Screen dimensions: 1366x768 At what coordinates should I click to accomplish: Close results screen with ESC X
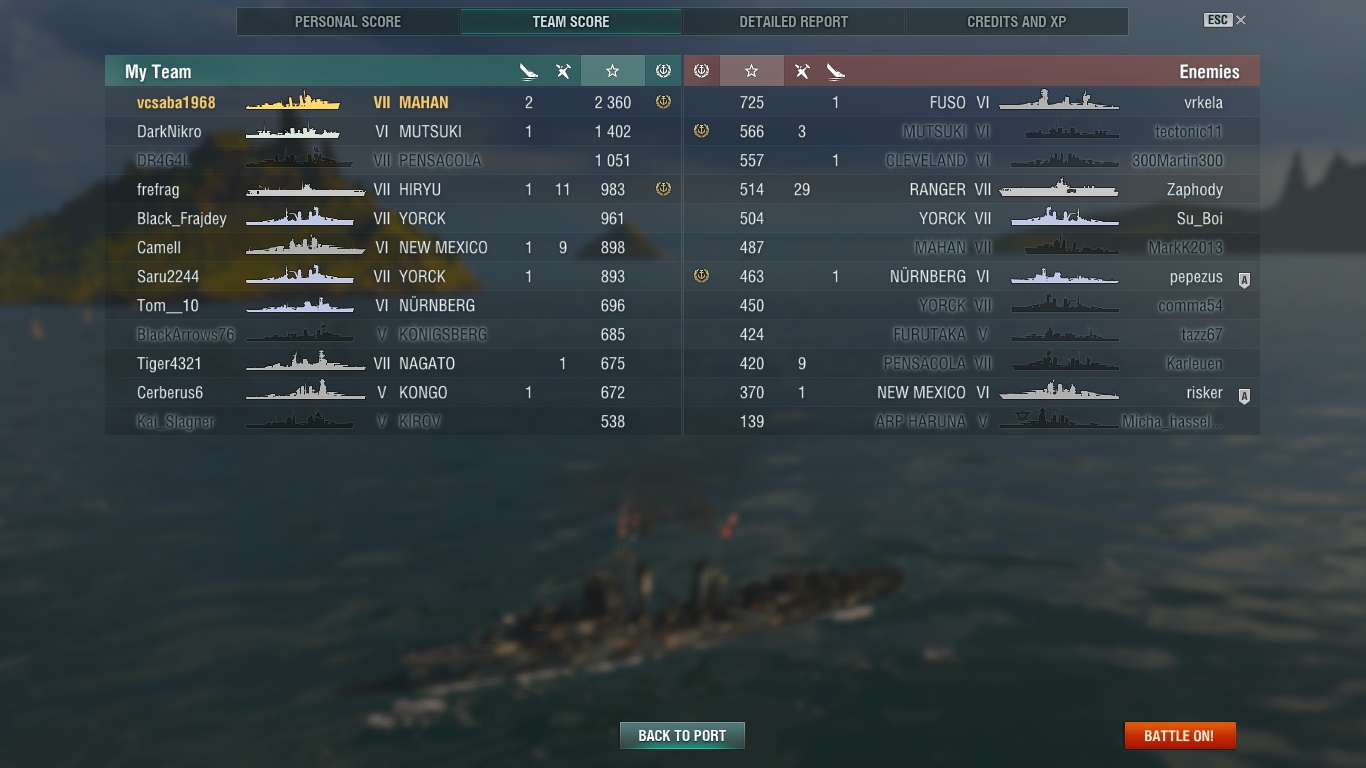tap(1225, 20)
